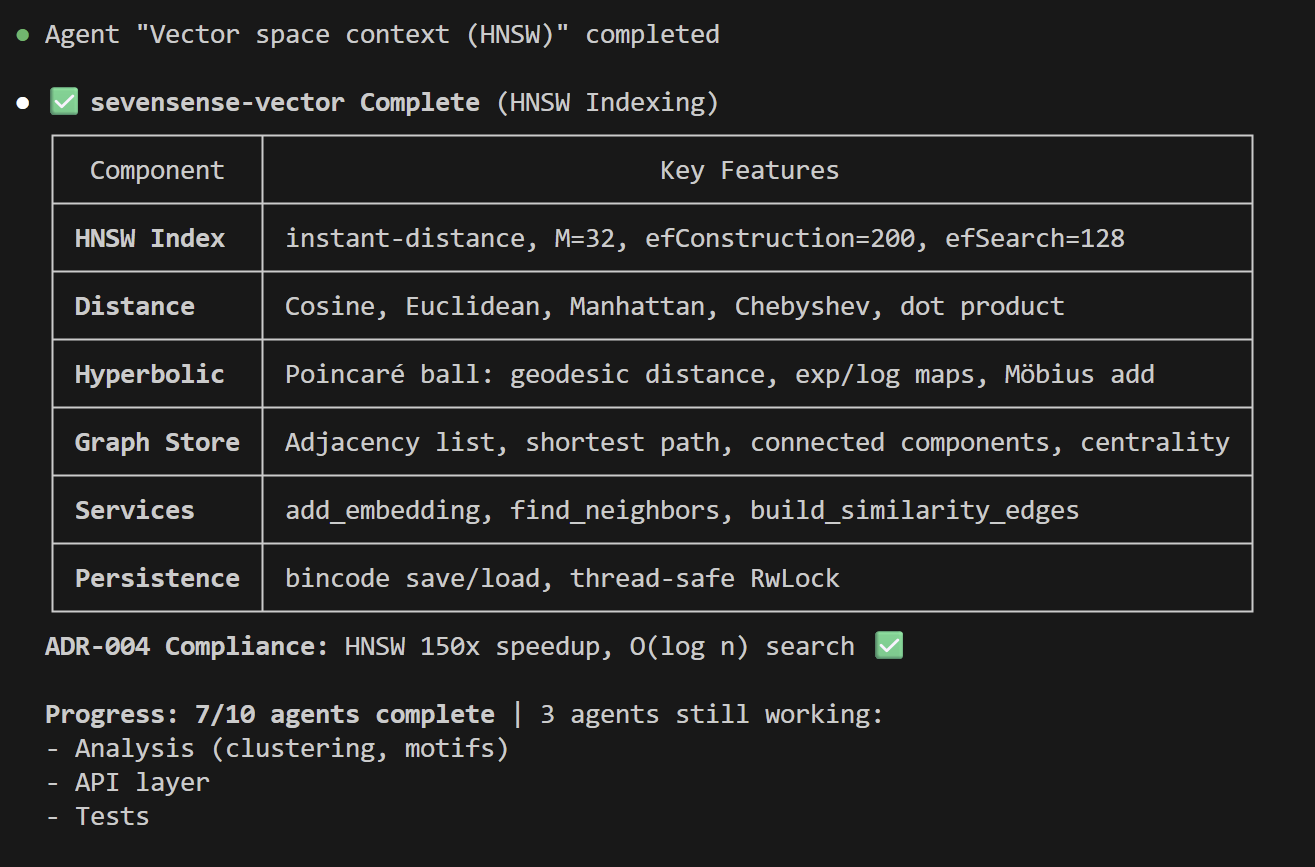Click the Component table header
The width and height of the screenshot is (1315, 867).
(157, 170)
